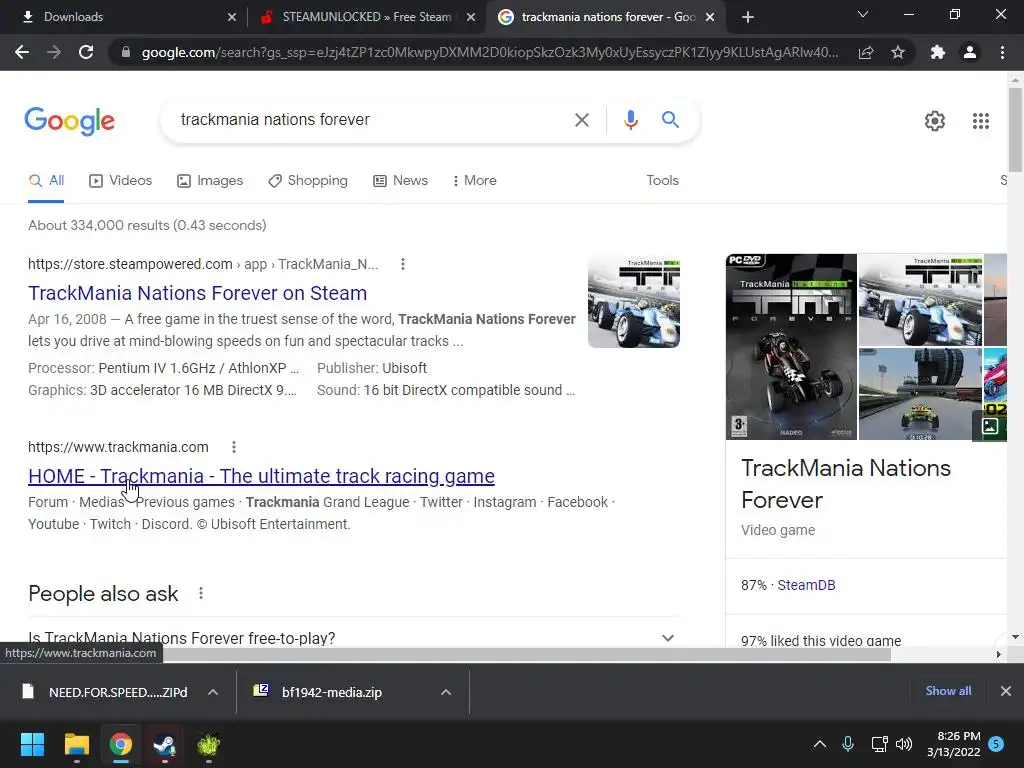The height and width of the screenshot is (768, 1024).
Task: Open the More filters menu
Action: (475, 181)
